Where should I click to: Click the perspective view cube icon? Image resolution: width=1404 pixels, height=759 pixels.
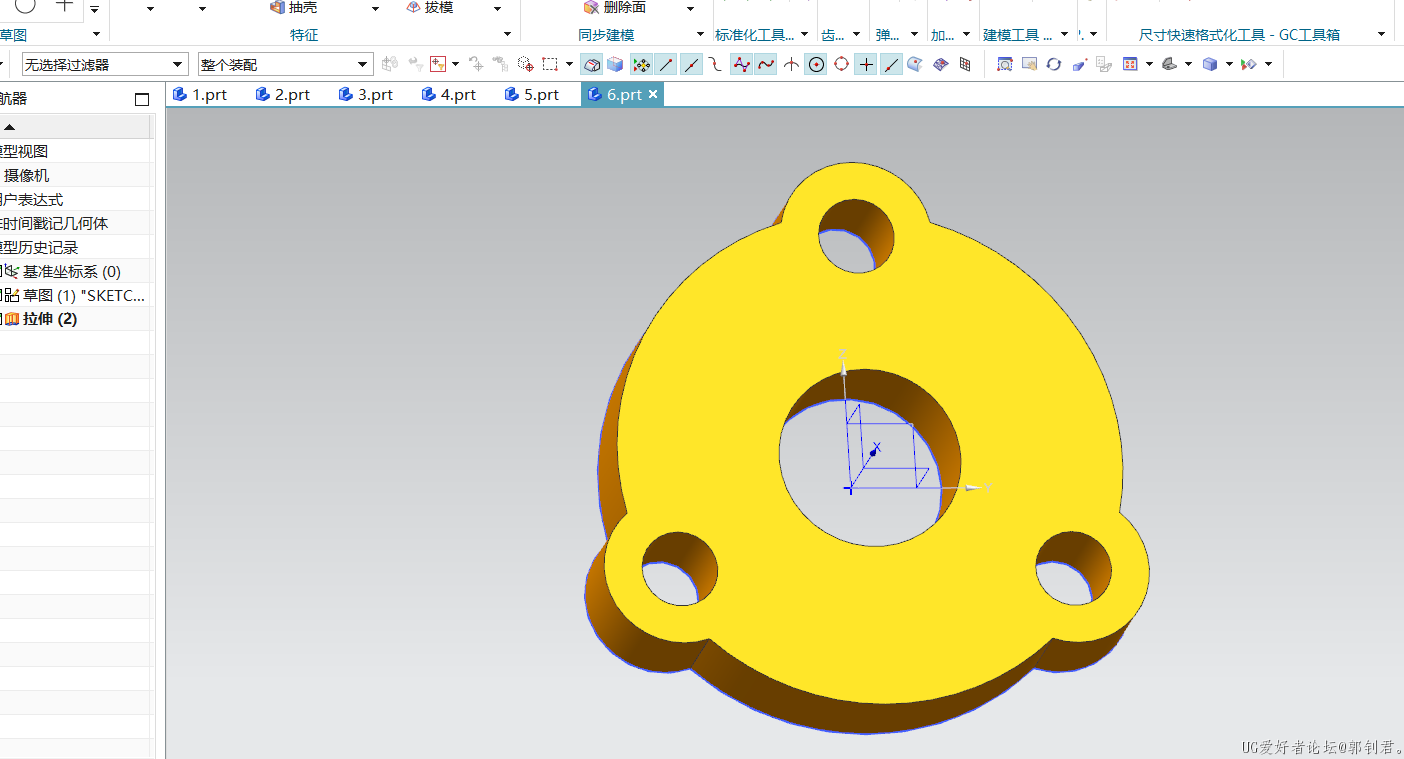(x=1080, y=64)
